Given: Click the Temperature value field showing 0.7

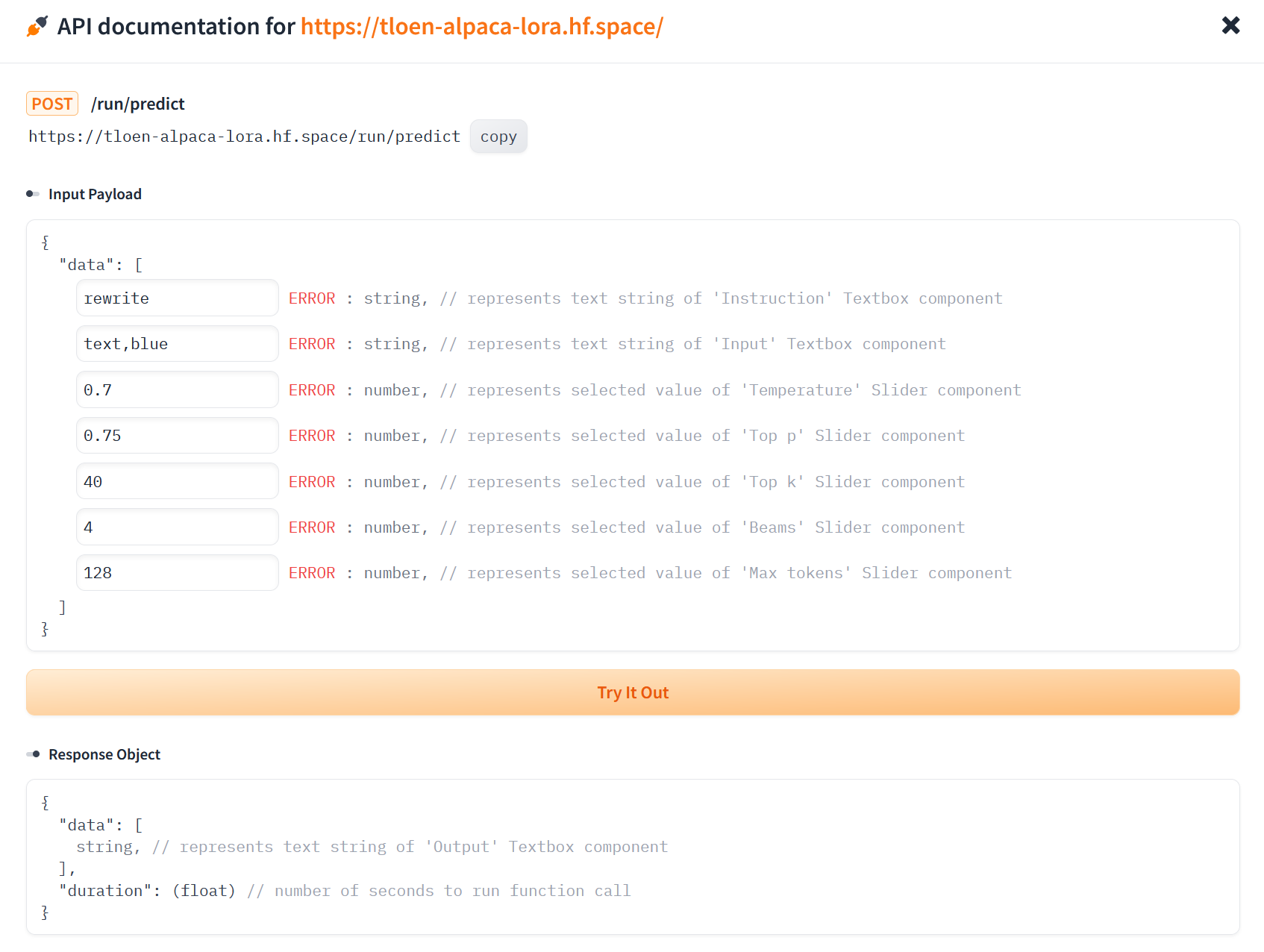Looking at the screenshot, I should pos(177,389).
